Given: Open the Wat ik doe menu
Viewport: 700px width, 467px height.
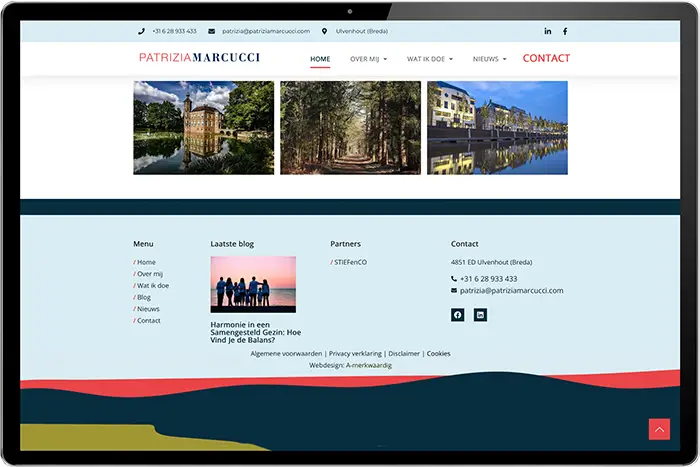Looking at the screenshot, I should (x=426, y=59).
